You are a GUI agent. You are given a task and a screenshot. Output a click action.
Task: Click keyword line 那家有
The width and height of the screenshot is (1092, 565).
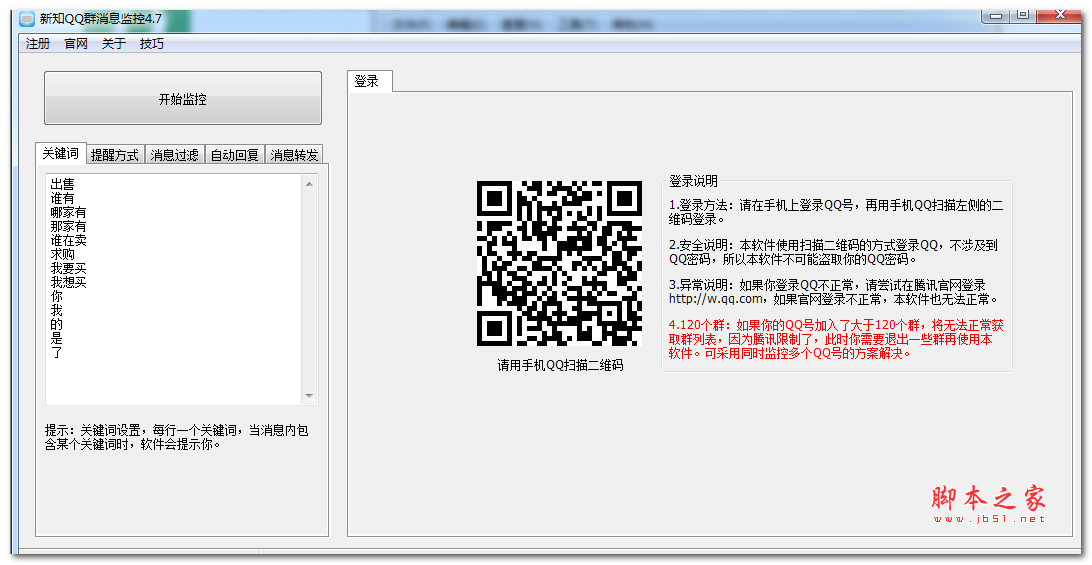tap(68, 226)
